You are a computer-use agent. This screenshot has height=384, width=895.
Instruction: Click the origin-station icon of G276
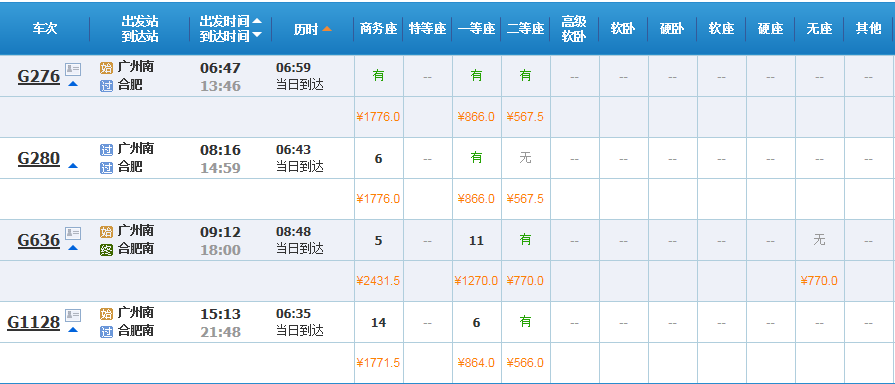[x=106, y=68]
